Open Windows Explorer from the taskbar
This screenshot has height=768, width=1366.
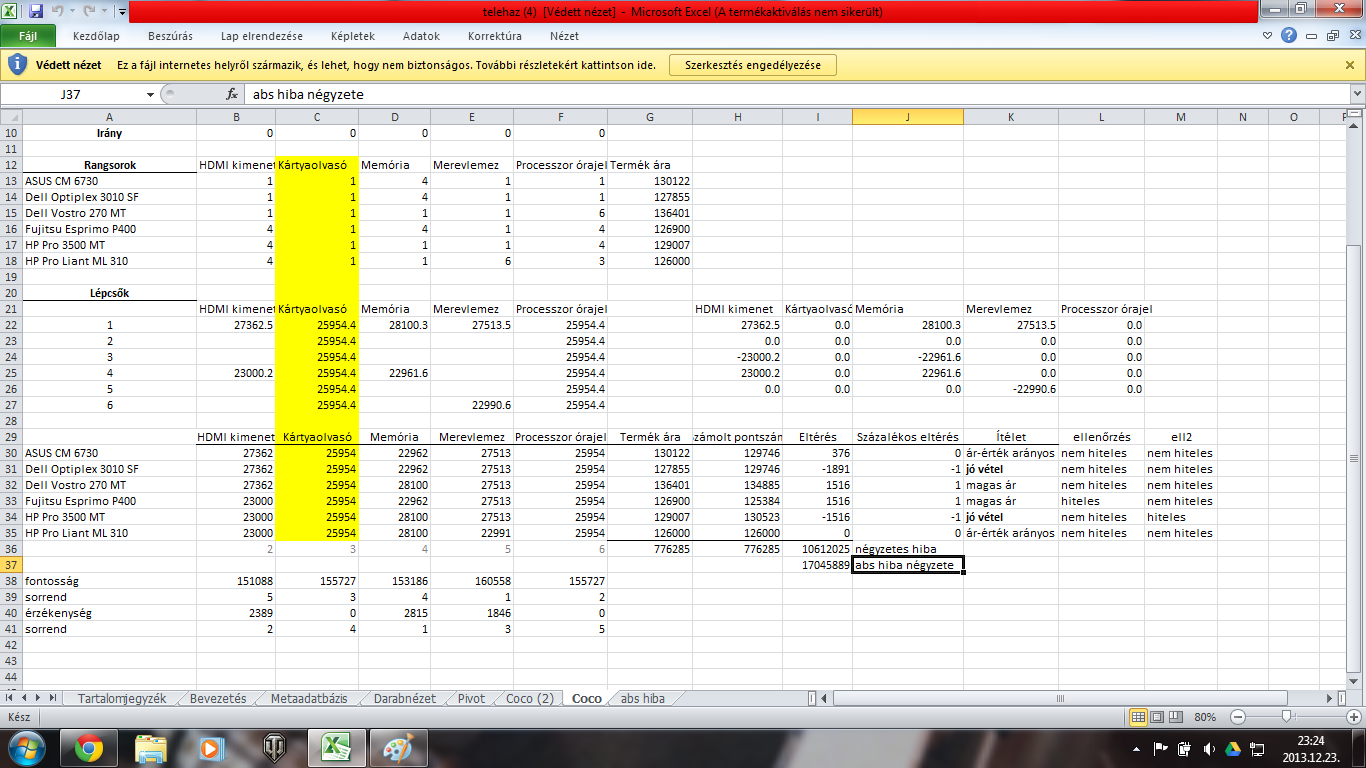tap(151, 747)
